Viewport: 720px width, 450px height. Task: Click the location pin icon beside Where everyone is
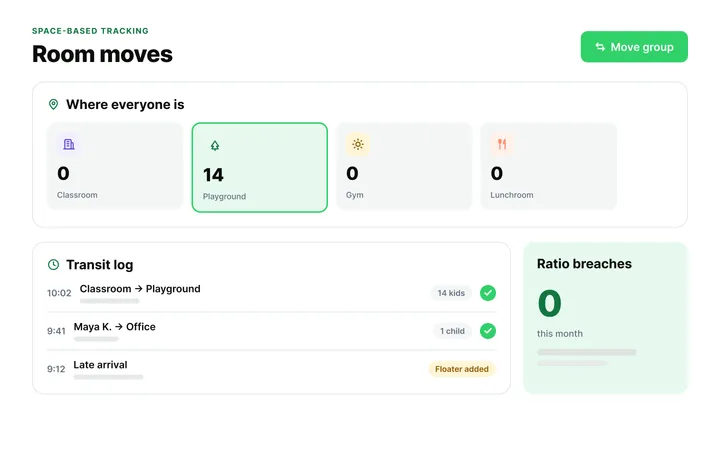point(53,105)
